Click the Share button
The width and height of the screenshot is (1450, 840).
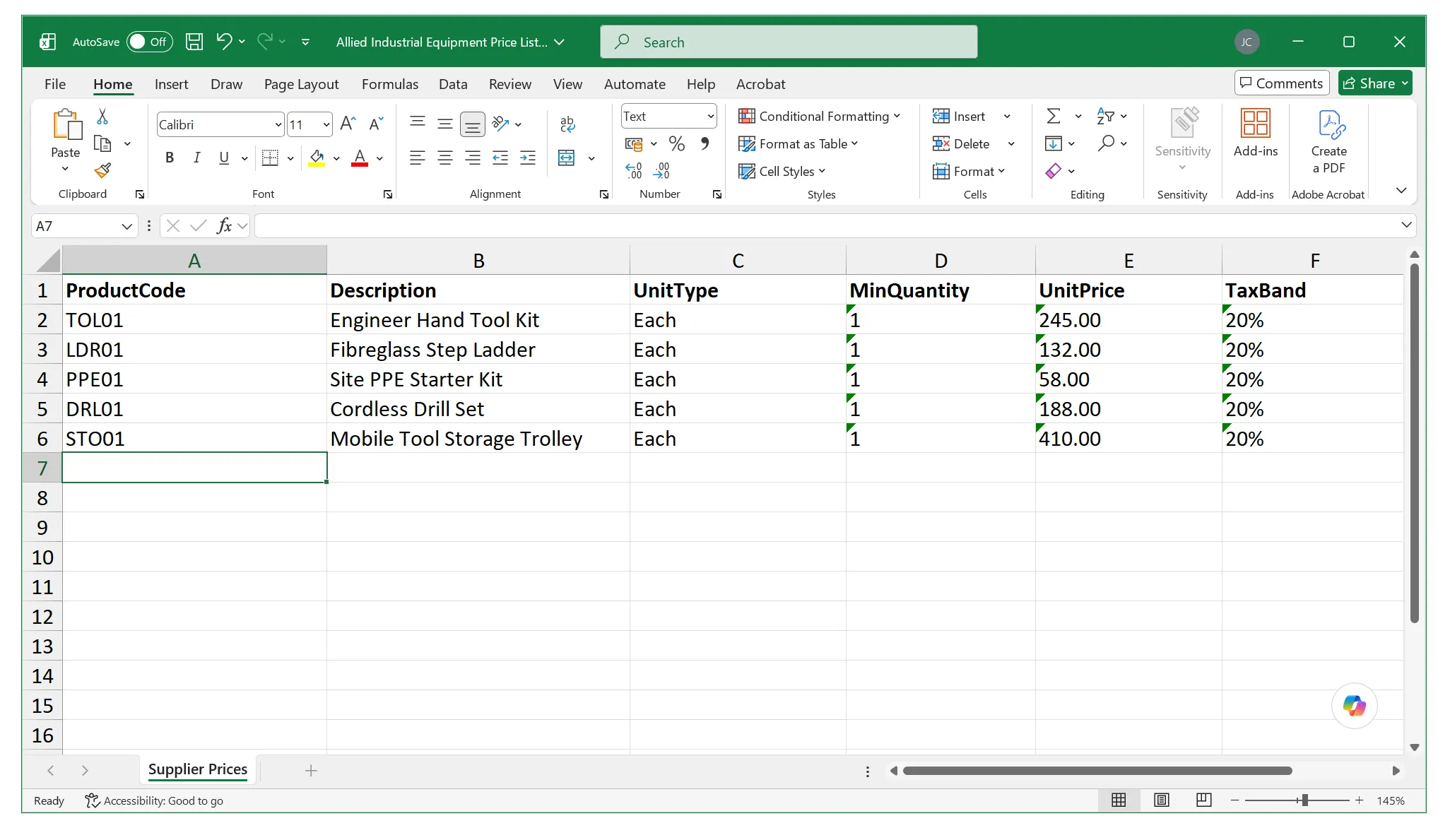pyautogui.click(x=1375, y=83)
